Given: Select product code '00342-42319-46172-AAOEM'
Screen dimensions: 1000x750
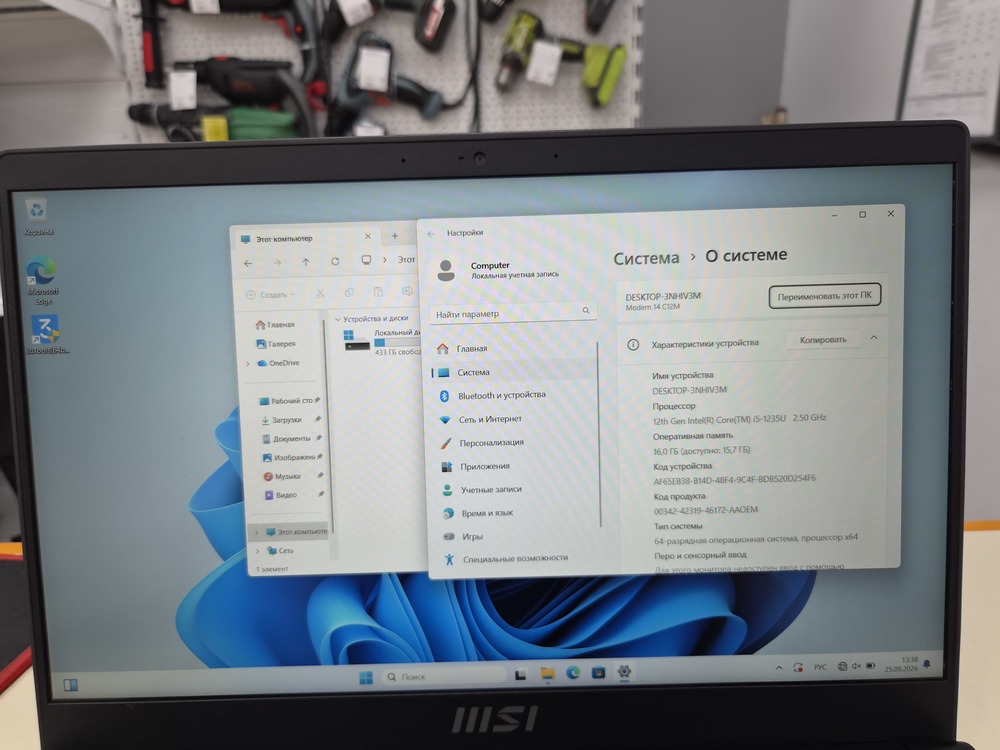Looking at the screenshot, I should point(705,510).
